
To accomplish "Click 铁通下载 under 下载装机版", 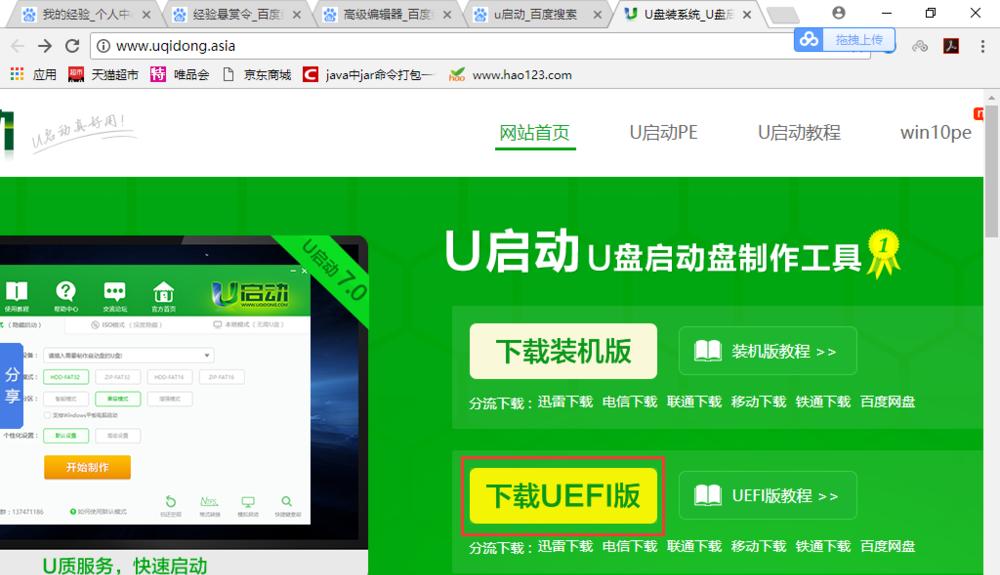I will 823,402.
